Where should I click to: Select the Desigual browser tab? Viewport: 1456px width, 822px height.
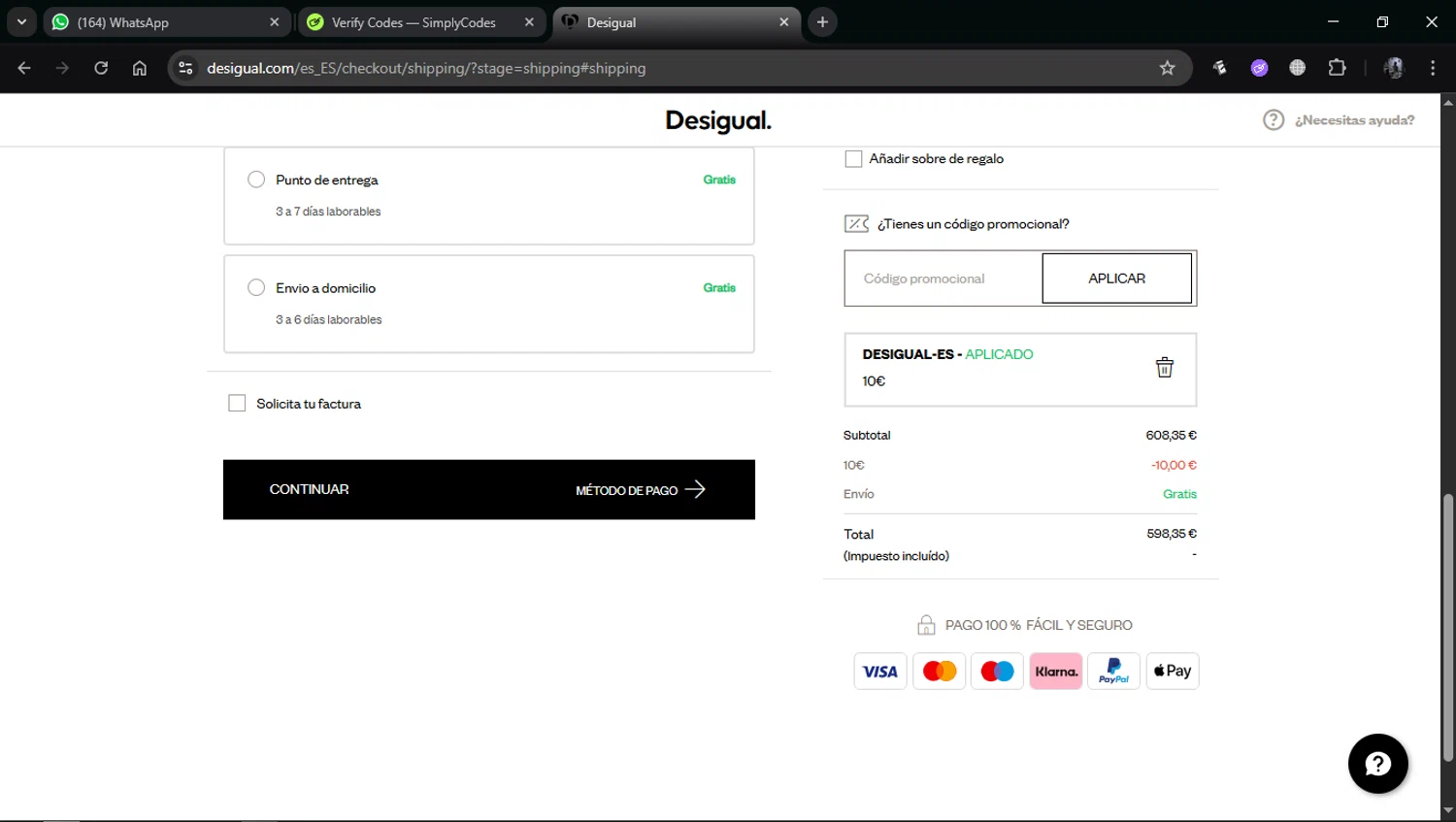pyautogui.click(x=677, y=22)
